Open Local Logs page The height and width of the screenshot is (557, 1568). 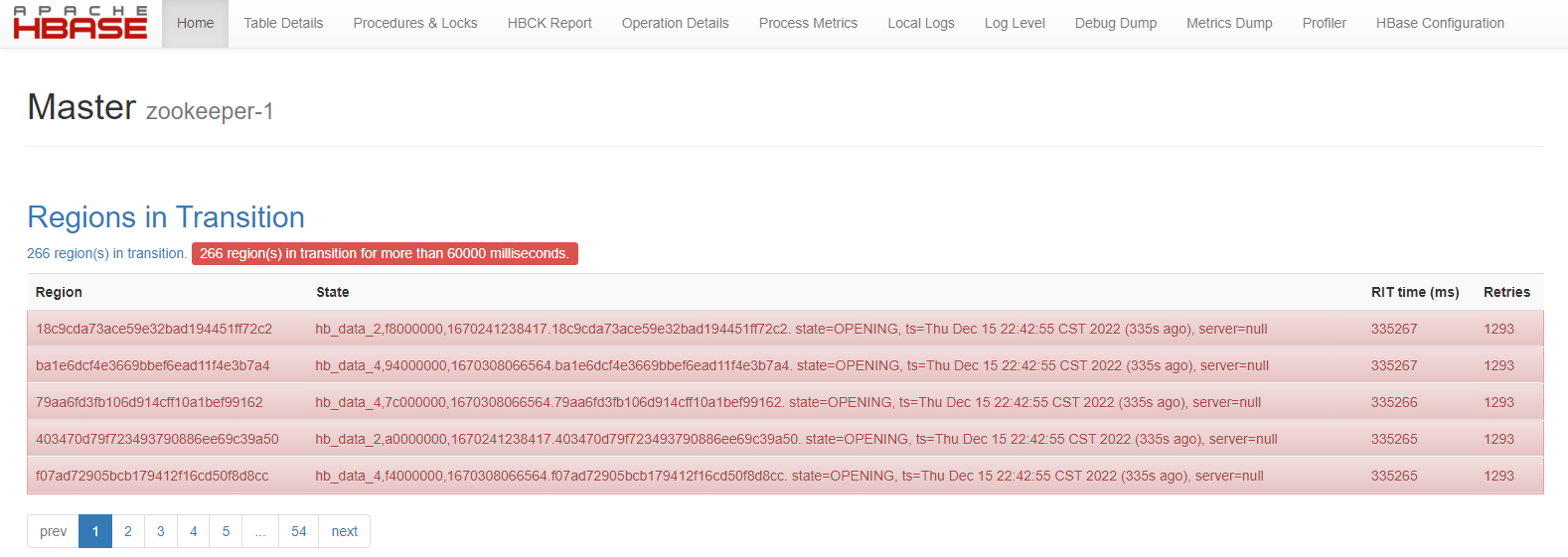920,23
